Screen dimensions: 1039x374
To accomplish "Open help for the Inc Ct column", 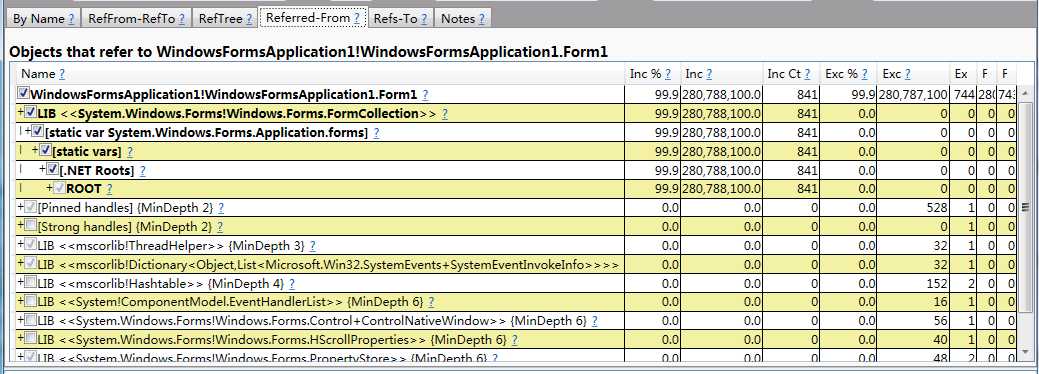I will click(x=807, y=74).
